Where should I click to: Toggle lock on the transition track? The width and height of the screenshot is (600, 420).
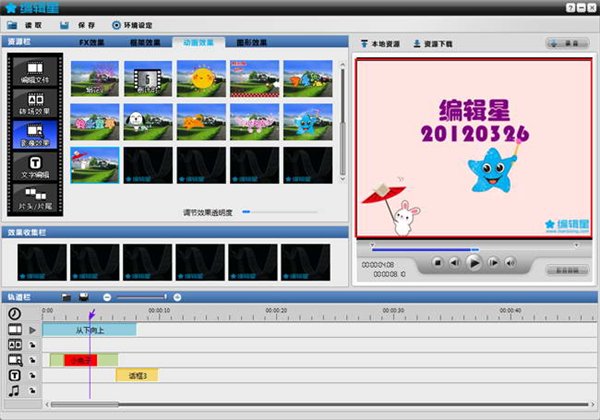click(33, 345)
